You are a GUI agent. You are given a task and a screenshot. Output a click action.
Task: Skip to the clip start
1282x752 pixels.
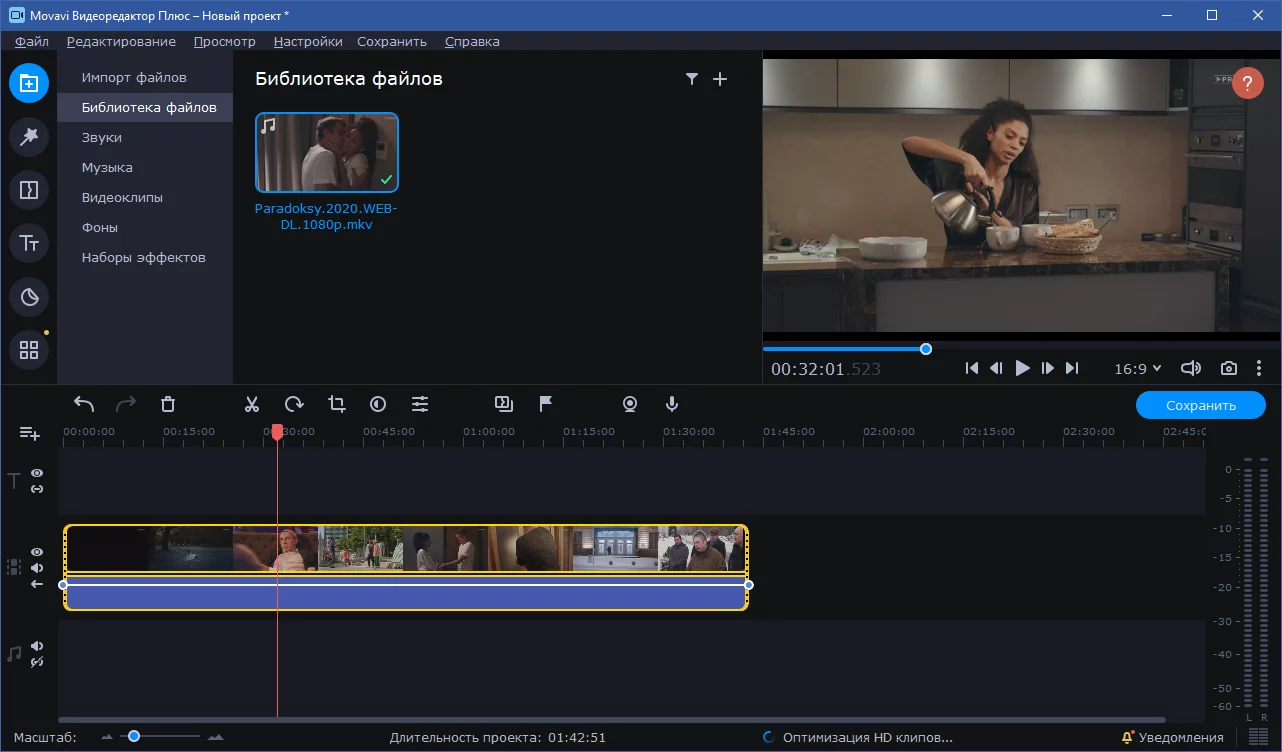pyautogui.click(x=972, y=368)
